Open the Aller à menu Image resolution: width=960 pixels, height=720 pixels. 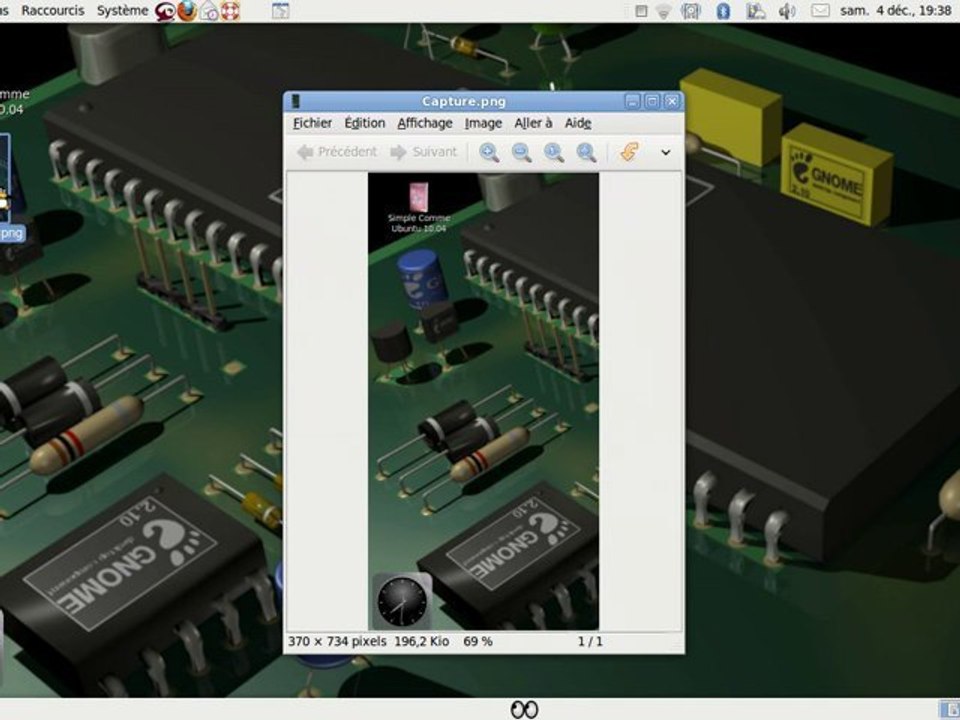533,123
